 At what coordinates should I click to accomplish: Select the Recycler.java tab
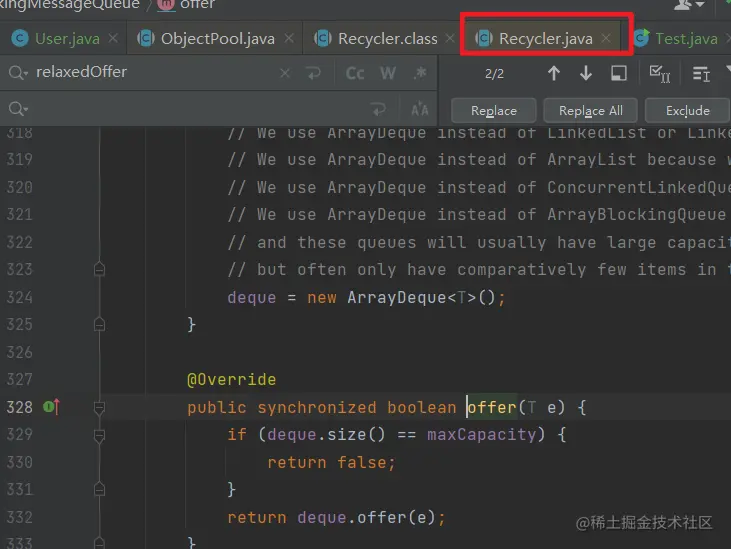[x=545, y=38]
